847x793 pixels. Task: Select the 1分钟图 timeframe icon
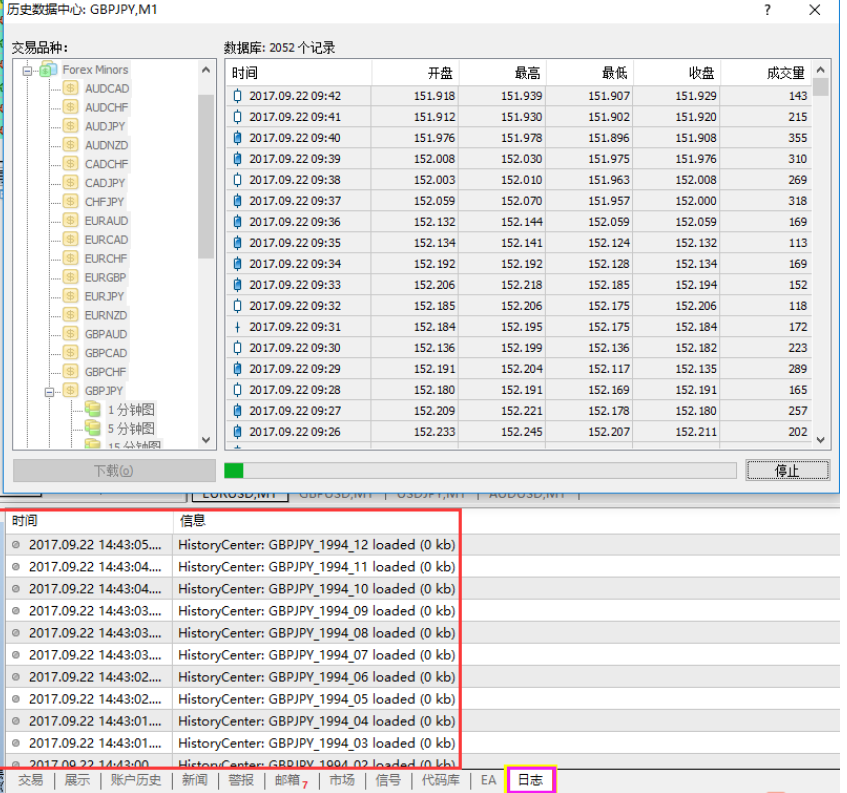(x=93, y=410)
